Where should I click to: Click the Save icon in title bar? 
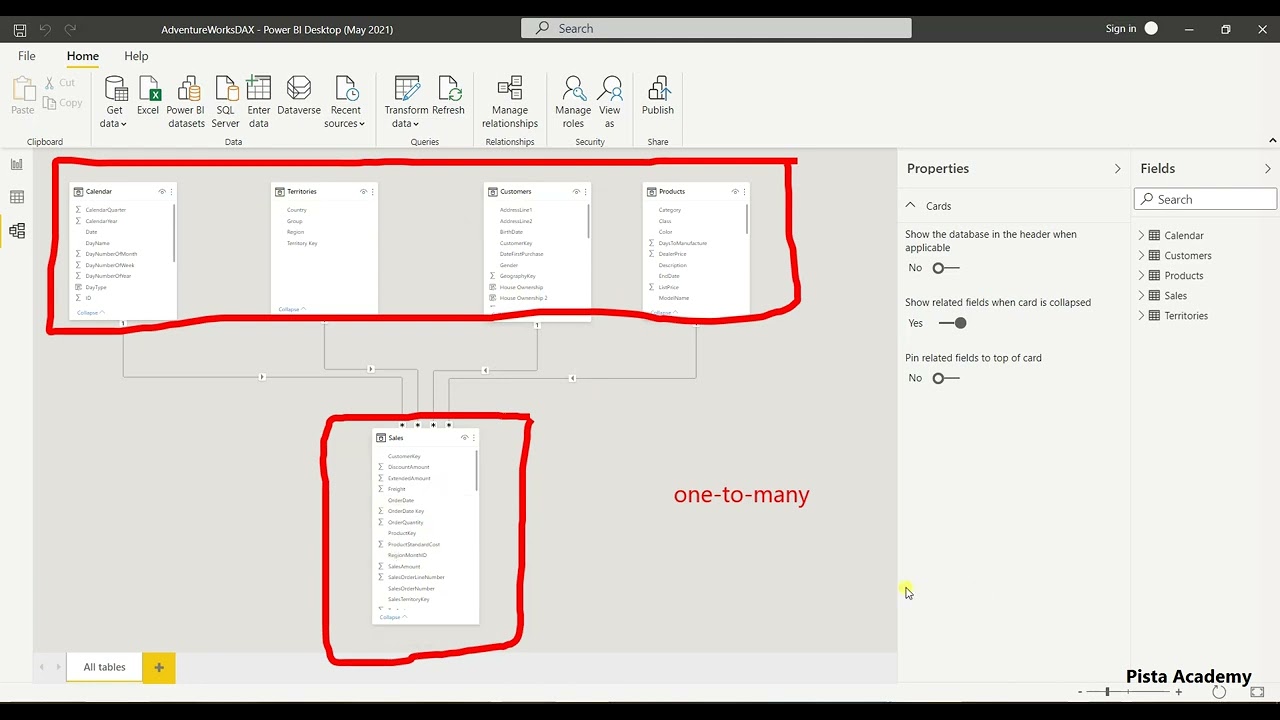pyautogui.click(x=19, y=30)
